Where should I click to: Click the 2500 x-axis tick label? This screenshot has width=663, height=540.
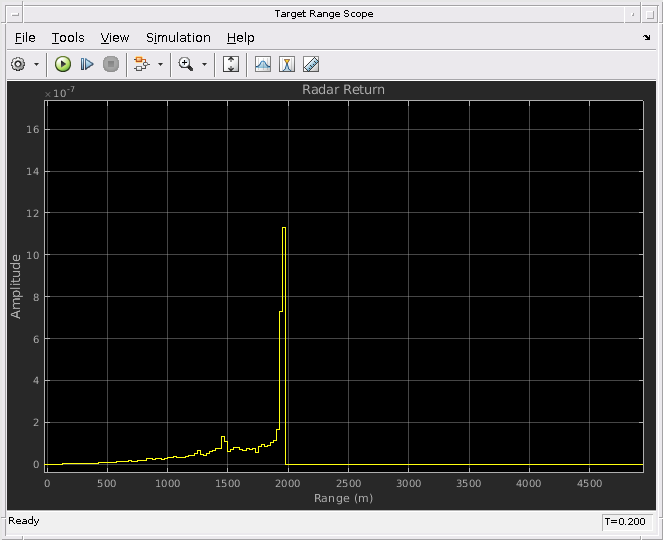[348, 483]
